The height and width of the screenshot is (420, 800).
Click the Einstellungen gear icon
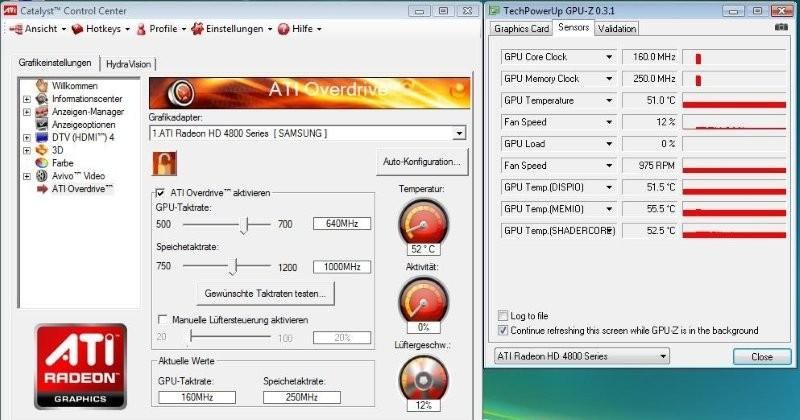[197, 29]
